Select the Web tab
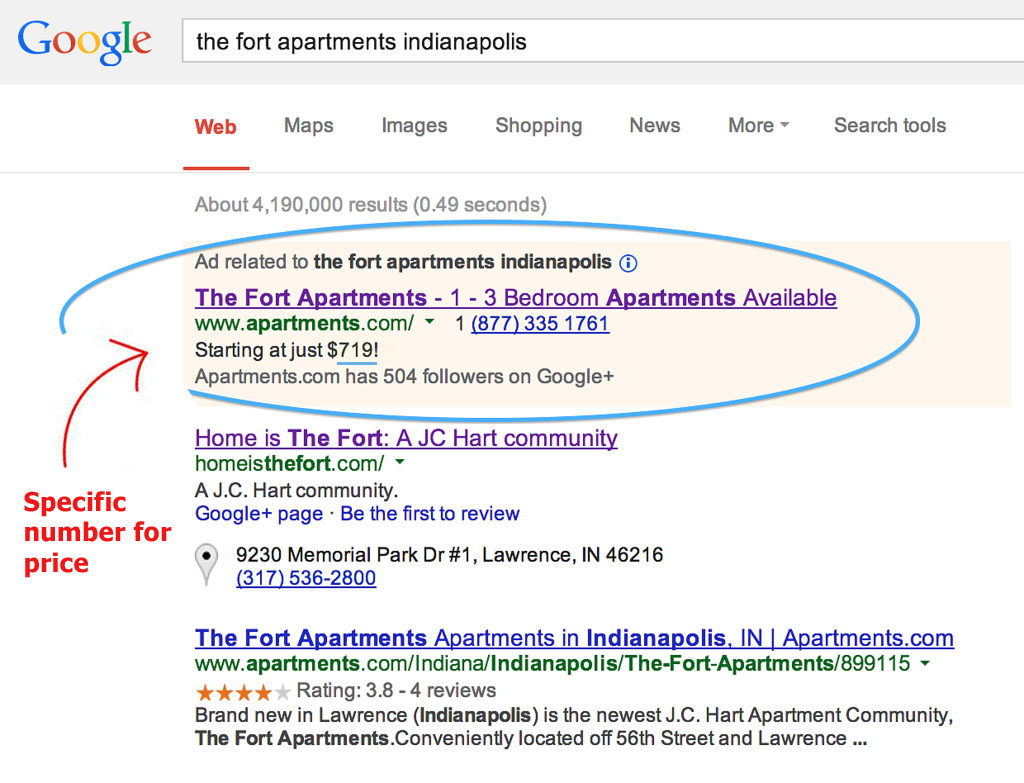This screenshot has width=1024, height=783. click(215, 126)
